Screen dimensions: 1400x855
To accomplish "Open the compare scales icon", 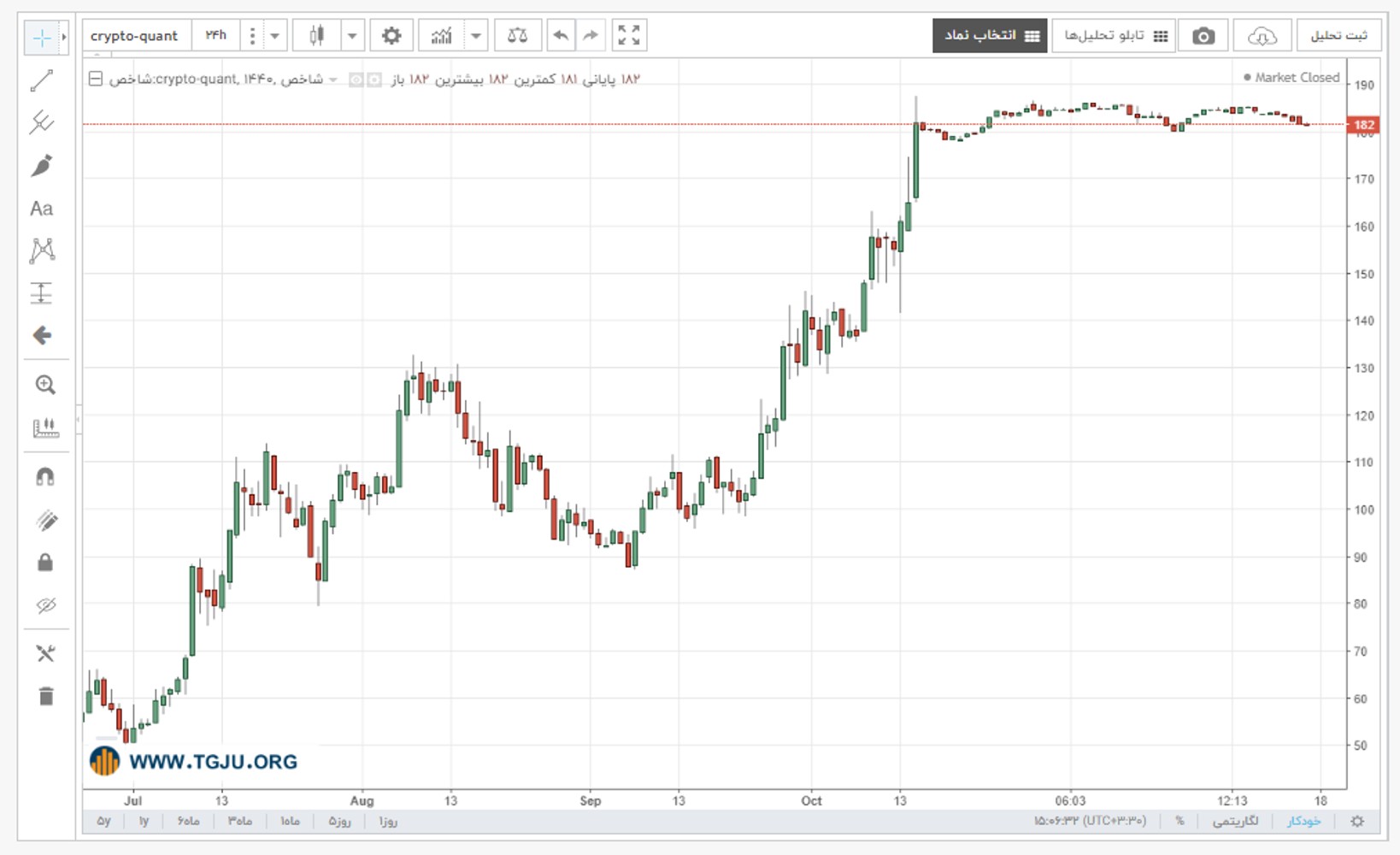I will tap(517, 36).
